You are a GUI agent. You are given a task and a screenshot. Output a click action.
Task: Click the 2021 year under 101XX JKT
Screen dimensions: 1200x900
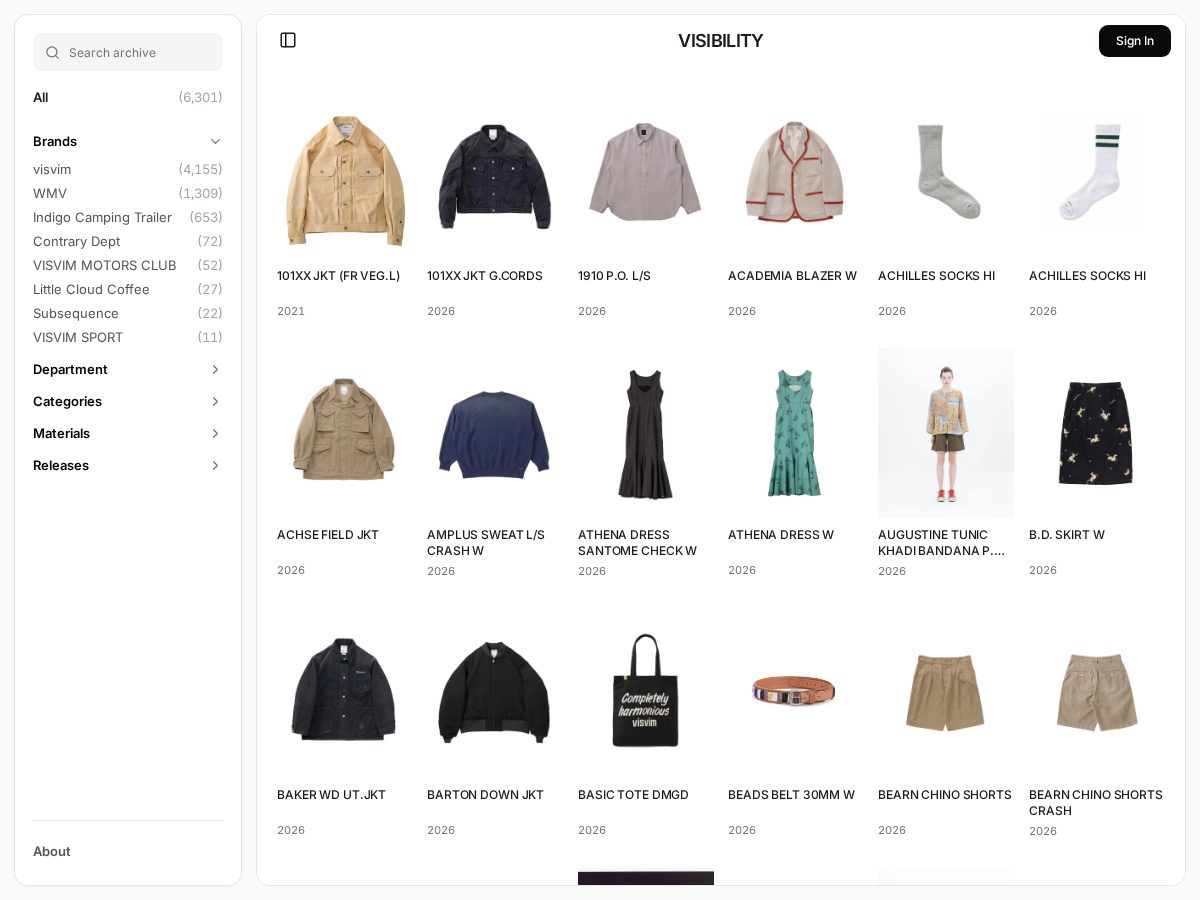[291, 311]
